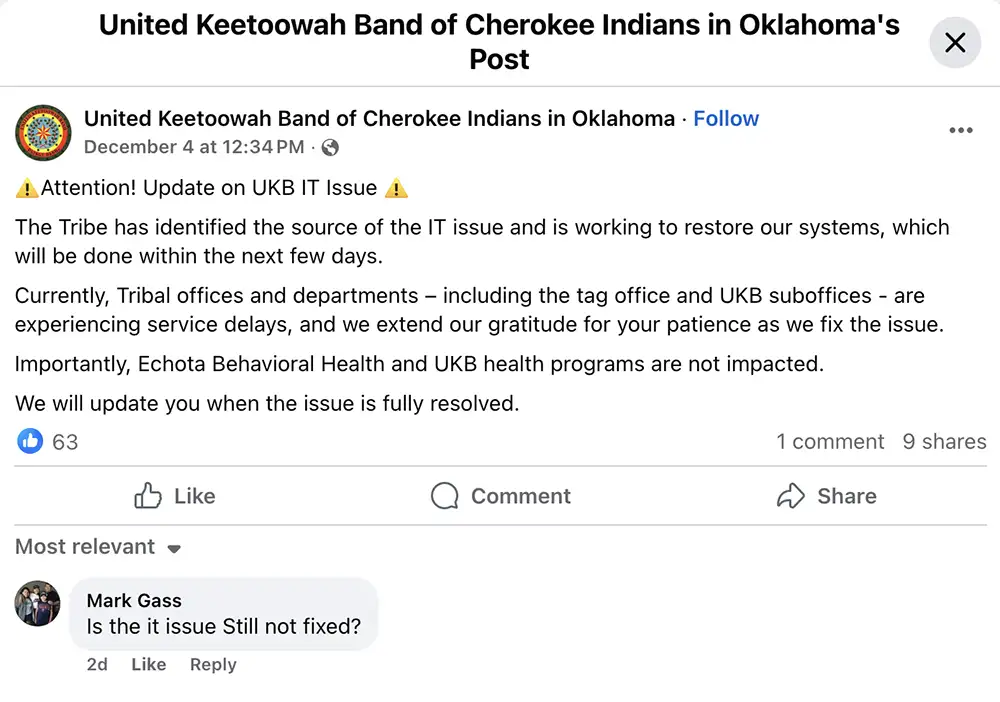This screenshot has height=702, width=1000.
Task: Click the globe privacy audience icon
Action: point(329,147)
